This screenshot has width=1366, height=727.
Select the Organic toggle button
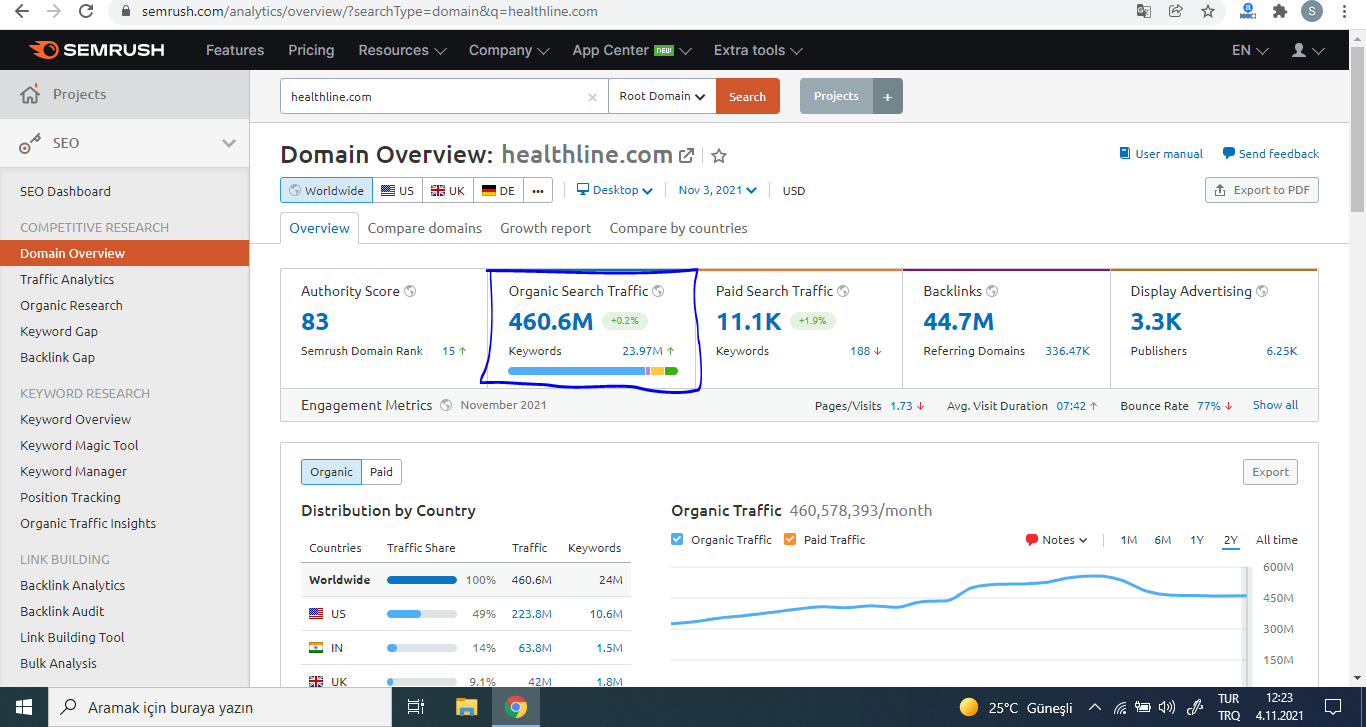[331, 472]
